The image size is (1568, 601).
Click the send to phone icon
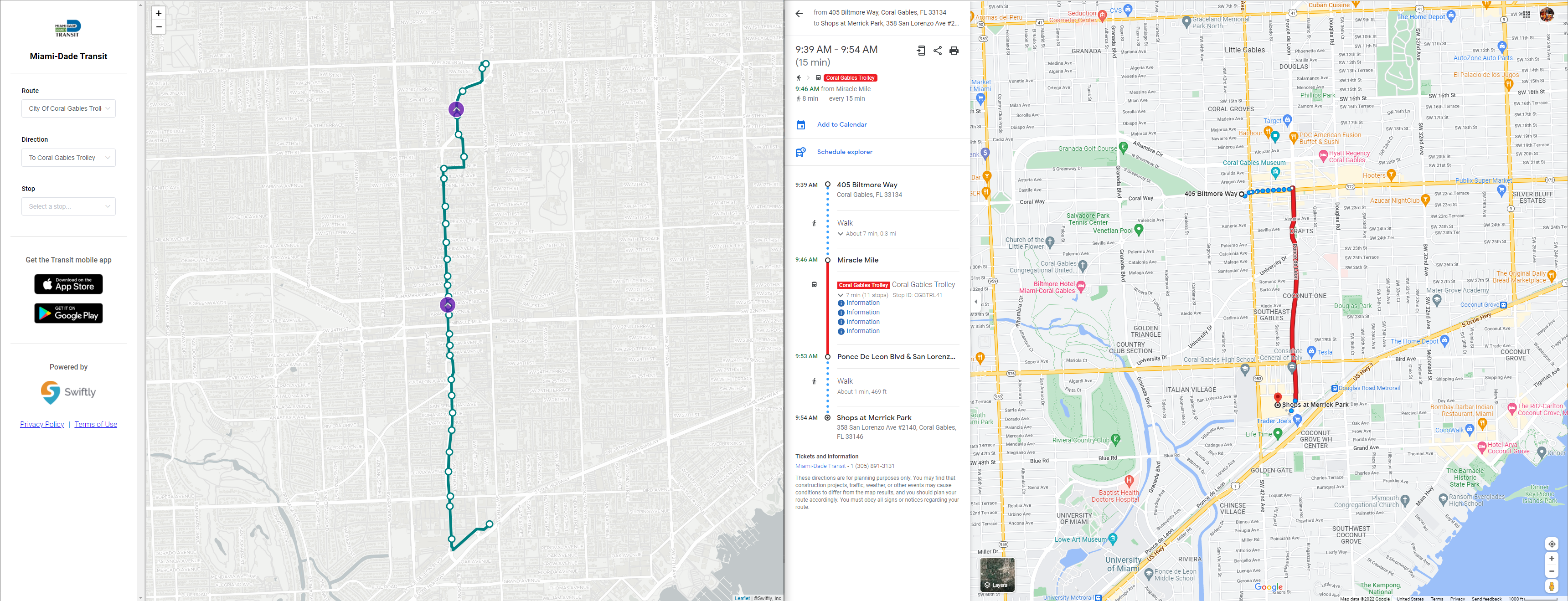pos(921,51)
